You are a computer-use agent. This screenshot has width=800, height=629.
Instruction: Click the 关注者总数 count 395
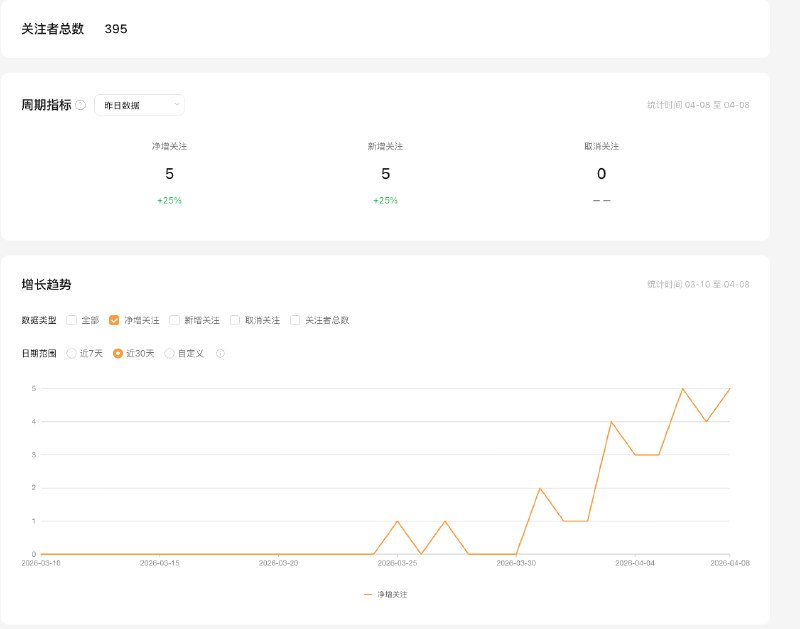(116, 29)
